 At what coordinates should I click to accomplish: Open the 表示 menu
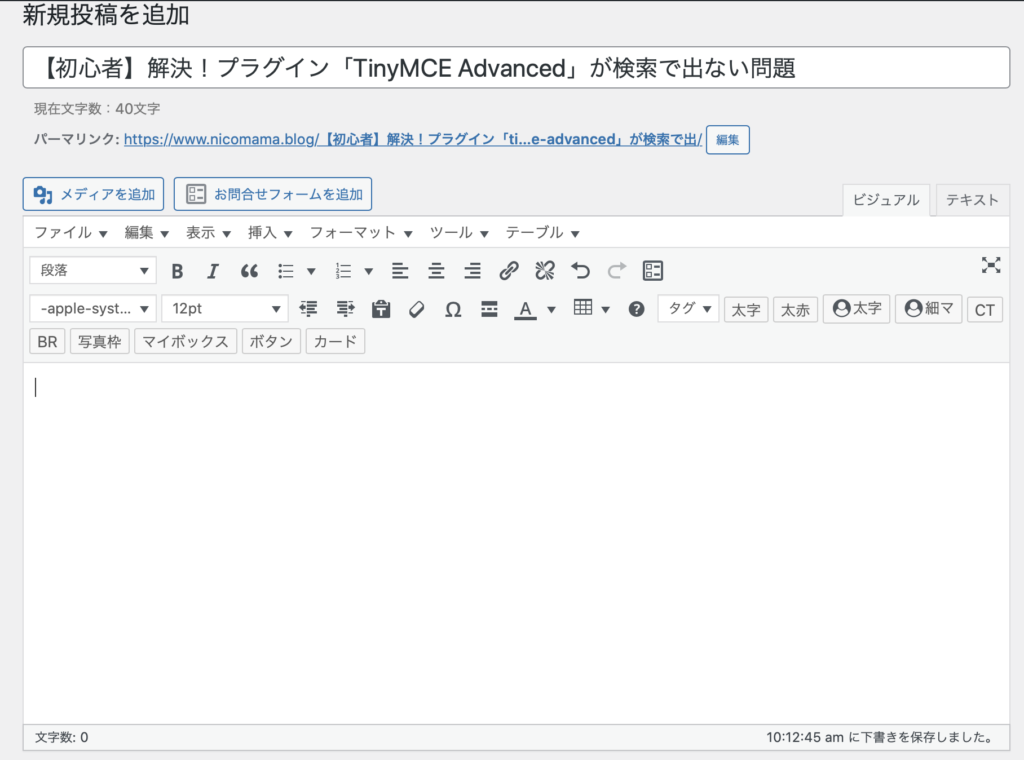click(x=208, y=232)
